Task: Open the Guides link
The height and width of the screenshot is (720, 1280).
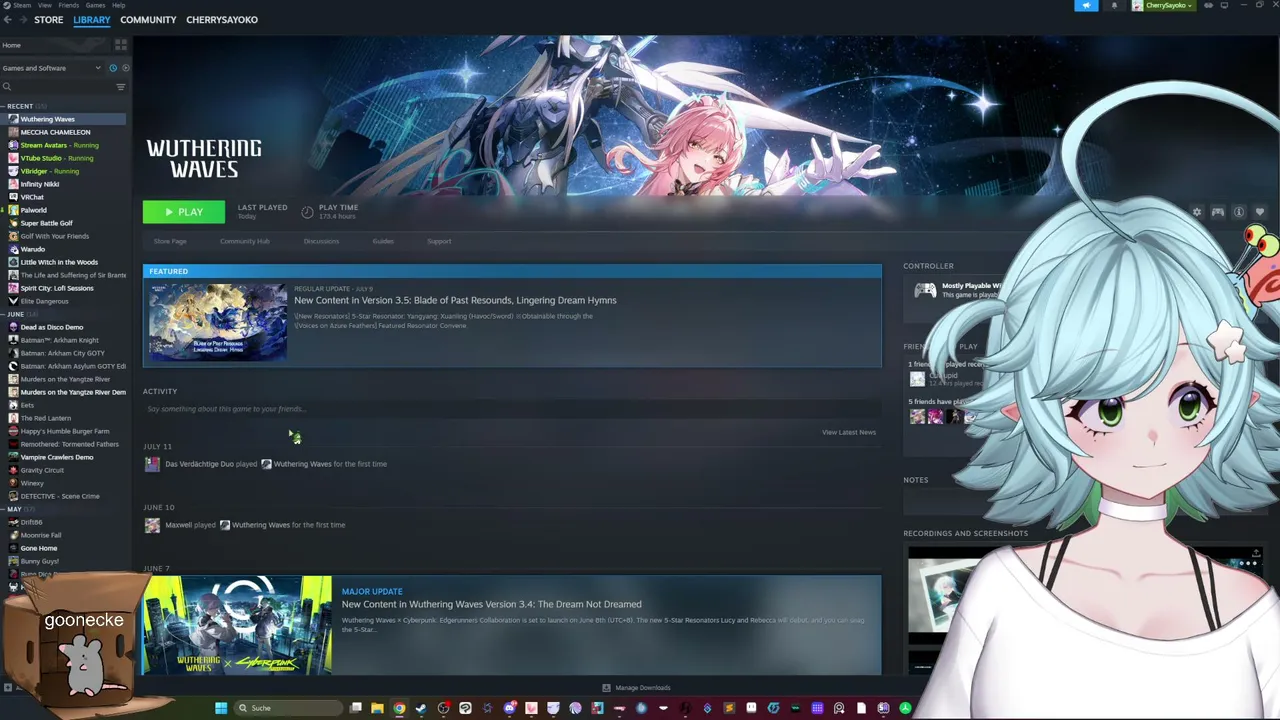Action: point(383,241)
